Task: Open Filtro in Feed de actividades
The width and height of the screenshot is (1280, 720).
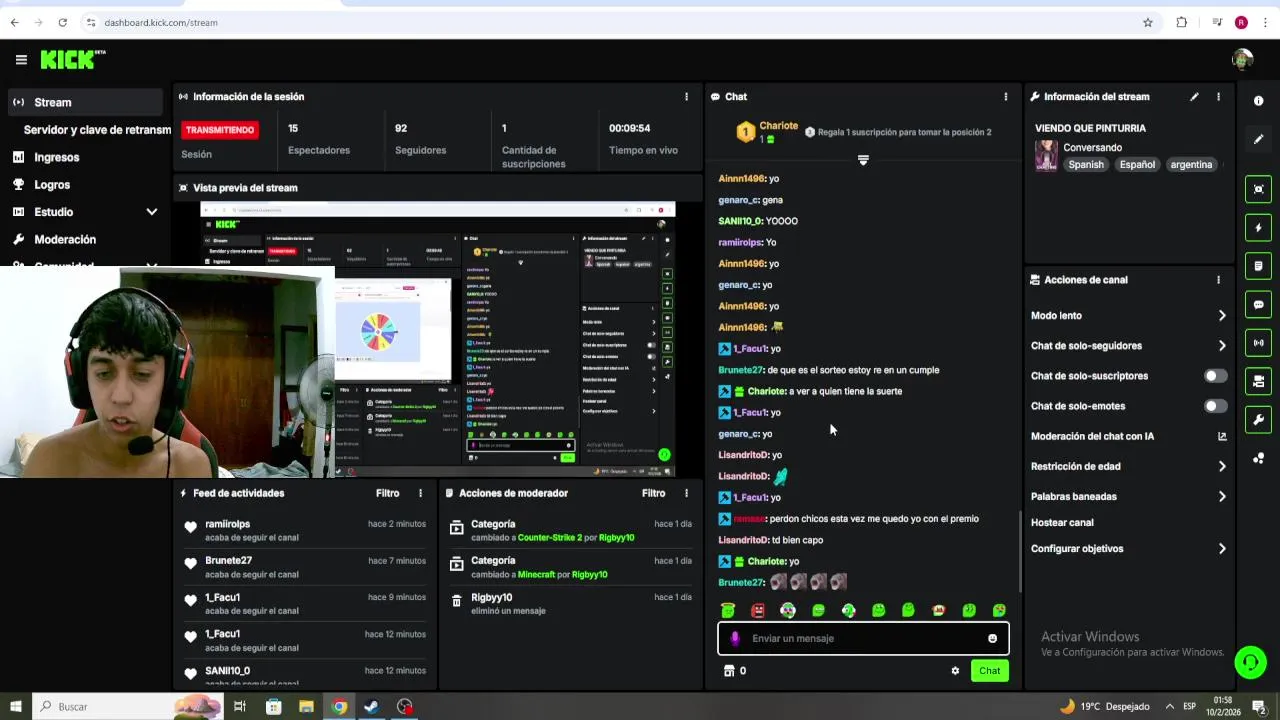Action: tap(388, 493)
